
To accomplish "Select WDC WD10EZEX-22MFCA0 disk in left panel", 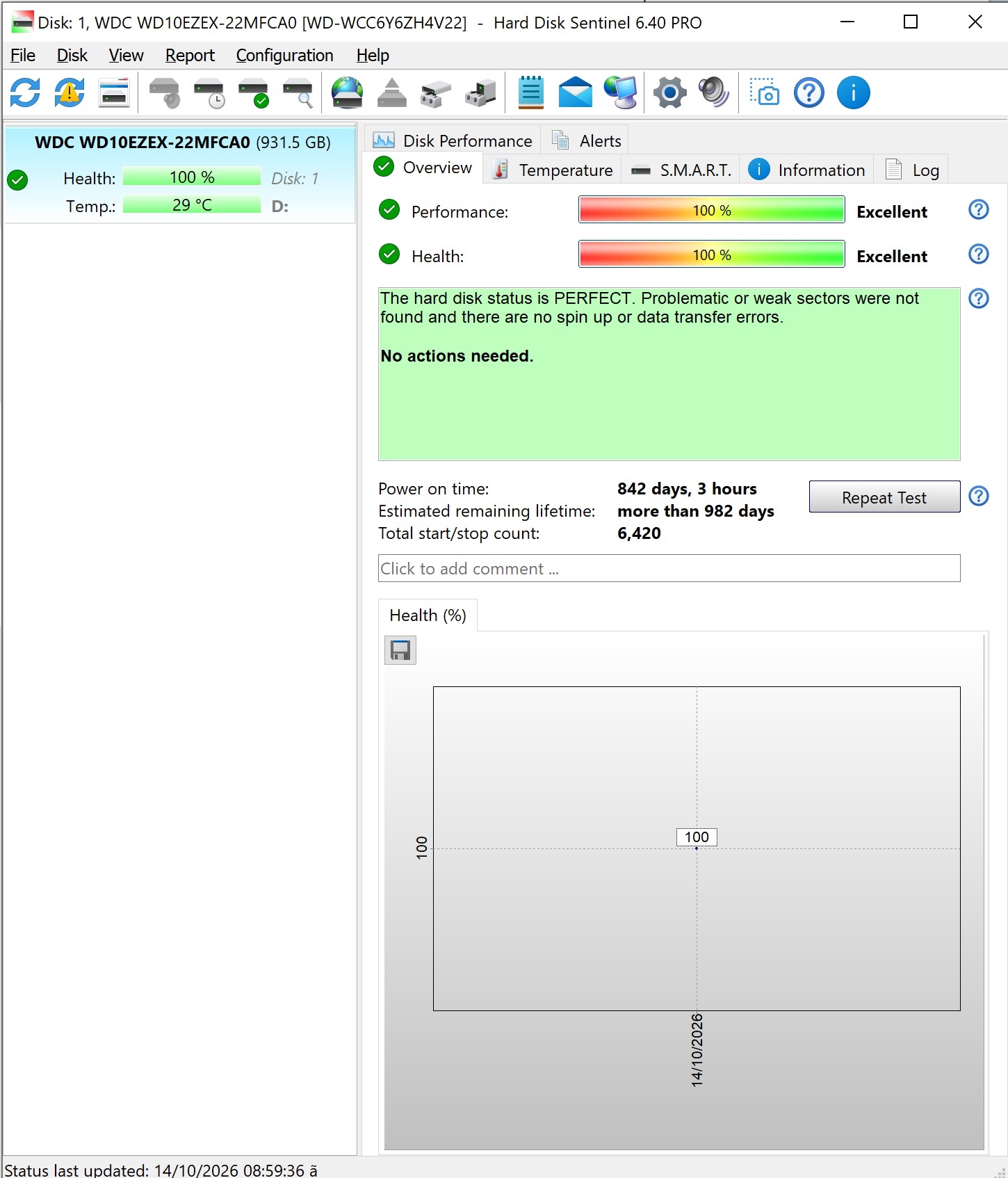I will [x=181, y=174].
